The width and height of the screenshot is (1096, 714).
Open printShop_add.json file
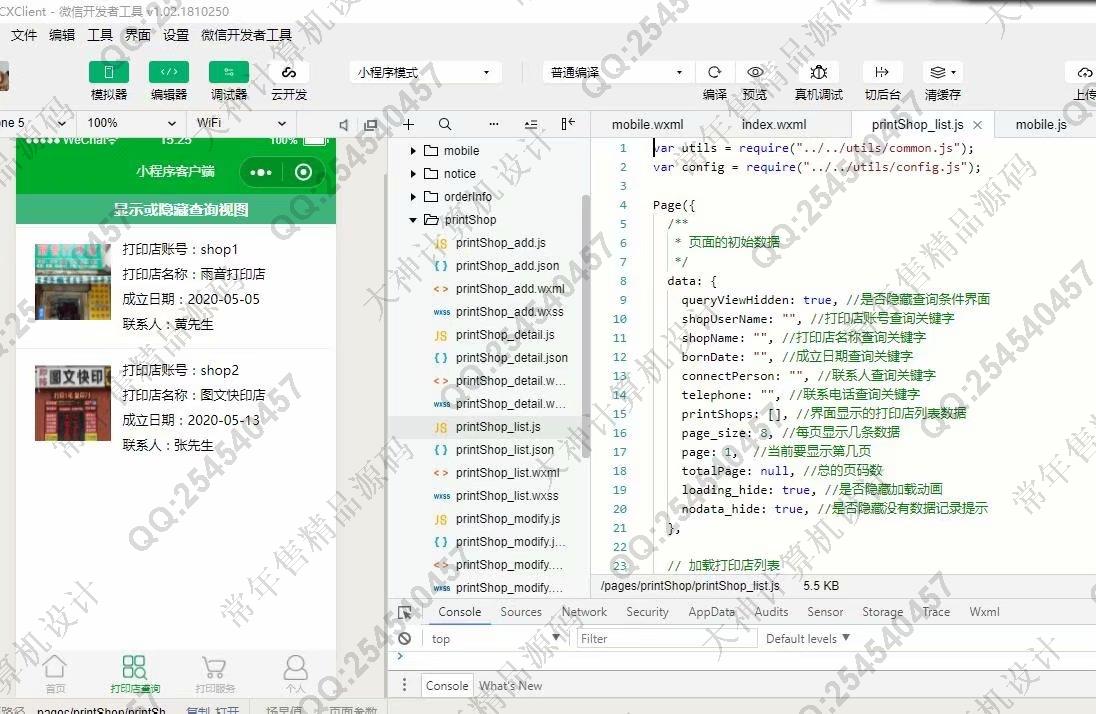coord(507,266)
